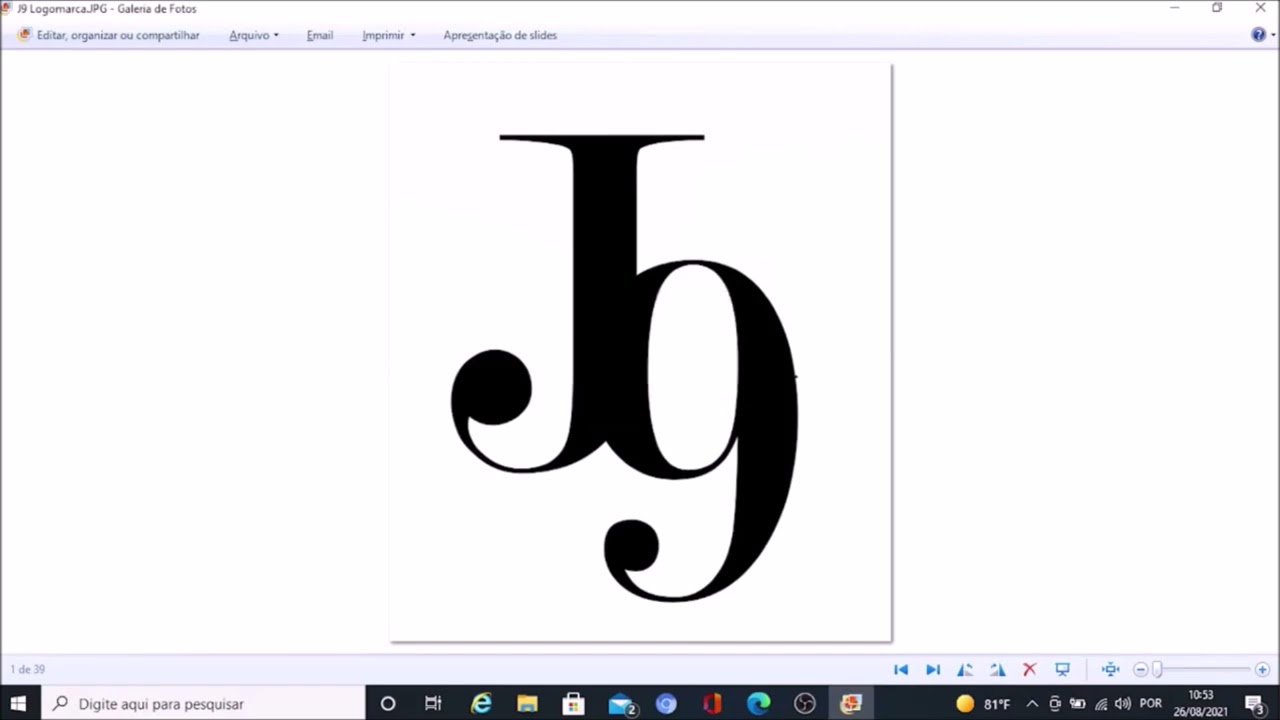This screenshot has width=1280, height=720.
Task: Open Cortana circle in taskbar
Action: (388, 704)
